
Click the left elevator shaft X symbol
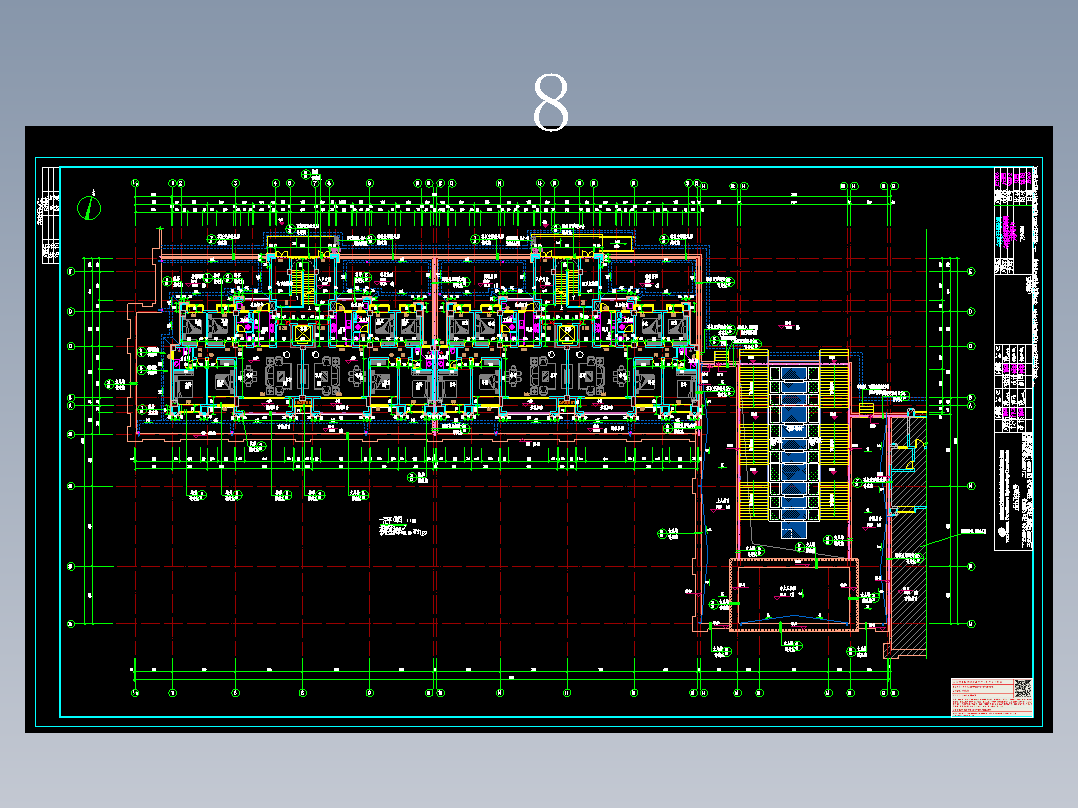point(302,335)
